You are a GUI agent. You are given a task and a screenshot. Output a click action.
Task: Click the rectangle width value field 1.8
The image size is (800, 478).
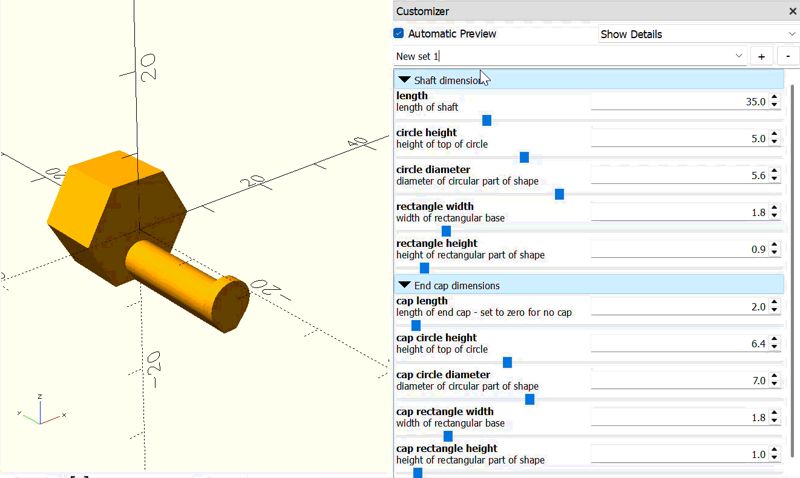[x=679, y=212]
